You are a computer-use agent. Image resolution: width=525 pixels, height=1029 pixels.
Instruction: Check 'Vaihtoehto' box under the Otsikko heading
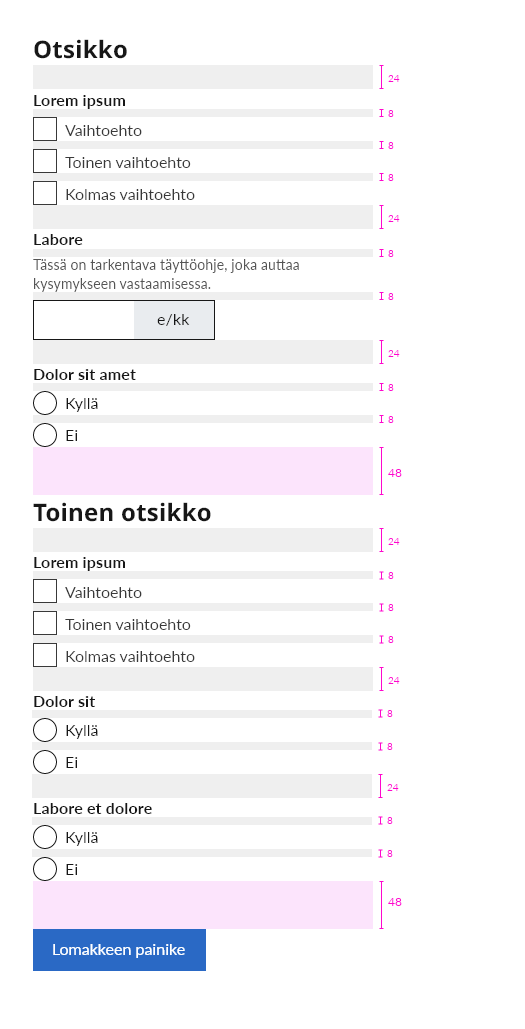pyautogui.click(x=45, y=129)
